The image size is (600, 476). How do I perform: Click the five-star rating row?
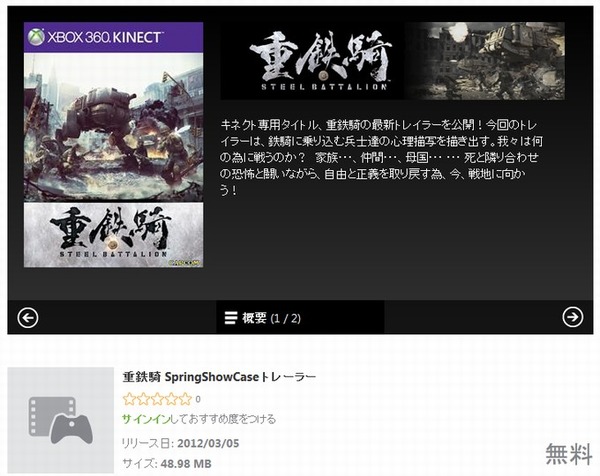pyautogui.click(x=157, y=399)
